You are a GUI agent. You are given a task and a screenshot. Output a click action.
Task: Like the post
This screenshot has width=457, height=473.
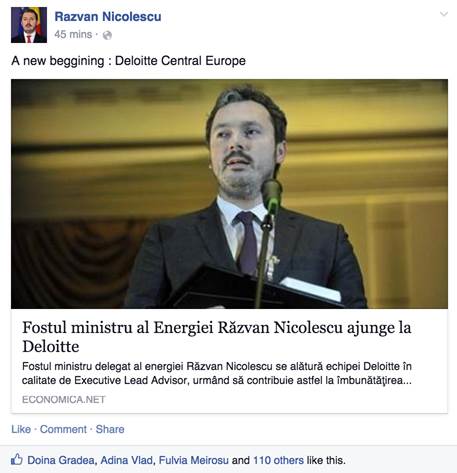click(x=21, y=429)
